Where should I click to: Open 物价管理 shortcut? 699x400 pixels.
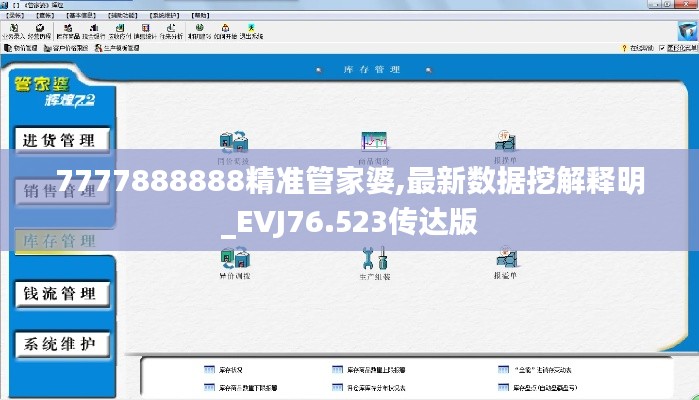pyautogui.click(x=21, y=48)
